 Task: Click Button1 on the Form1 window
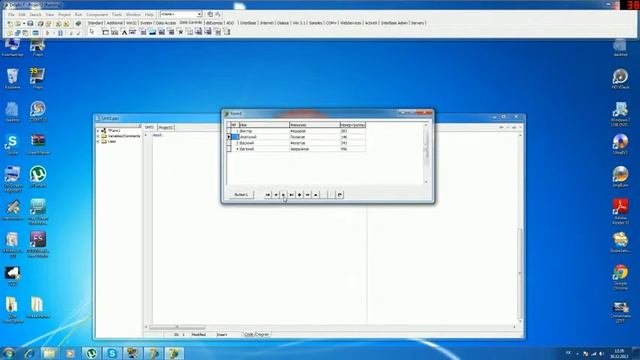pyautogui.click(x=241, y=195)
